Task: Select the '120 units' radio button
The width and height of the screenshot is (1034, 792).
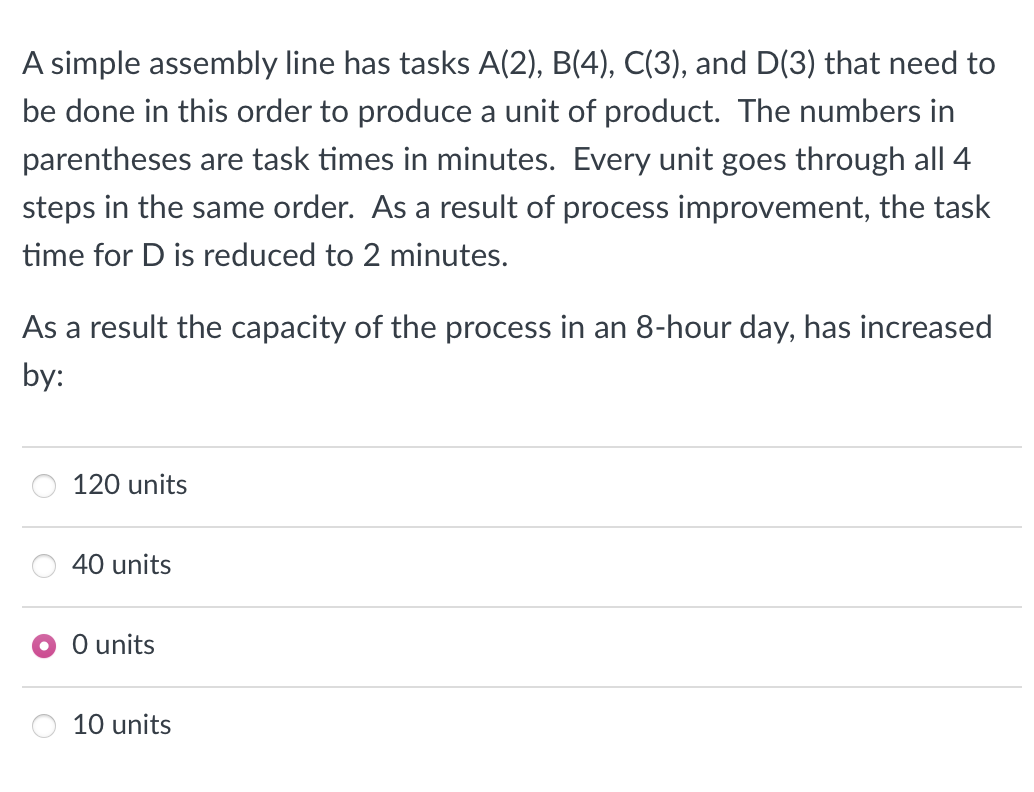Action: (x=43, y=486)
